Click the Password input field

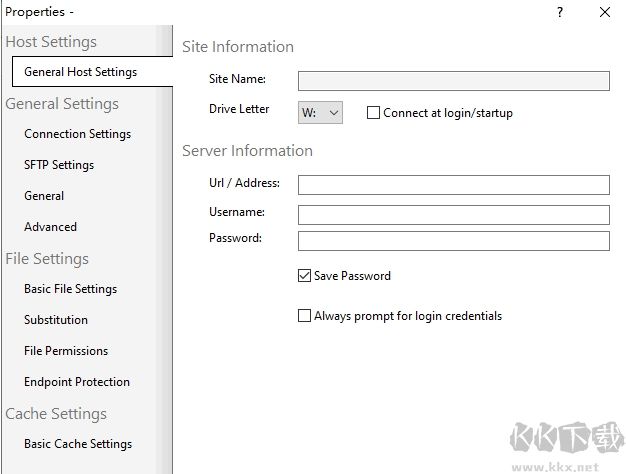(453, 241)
